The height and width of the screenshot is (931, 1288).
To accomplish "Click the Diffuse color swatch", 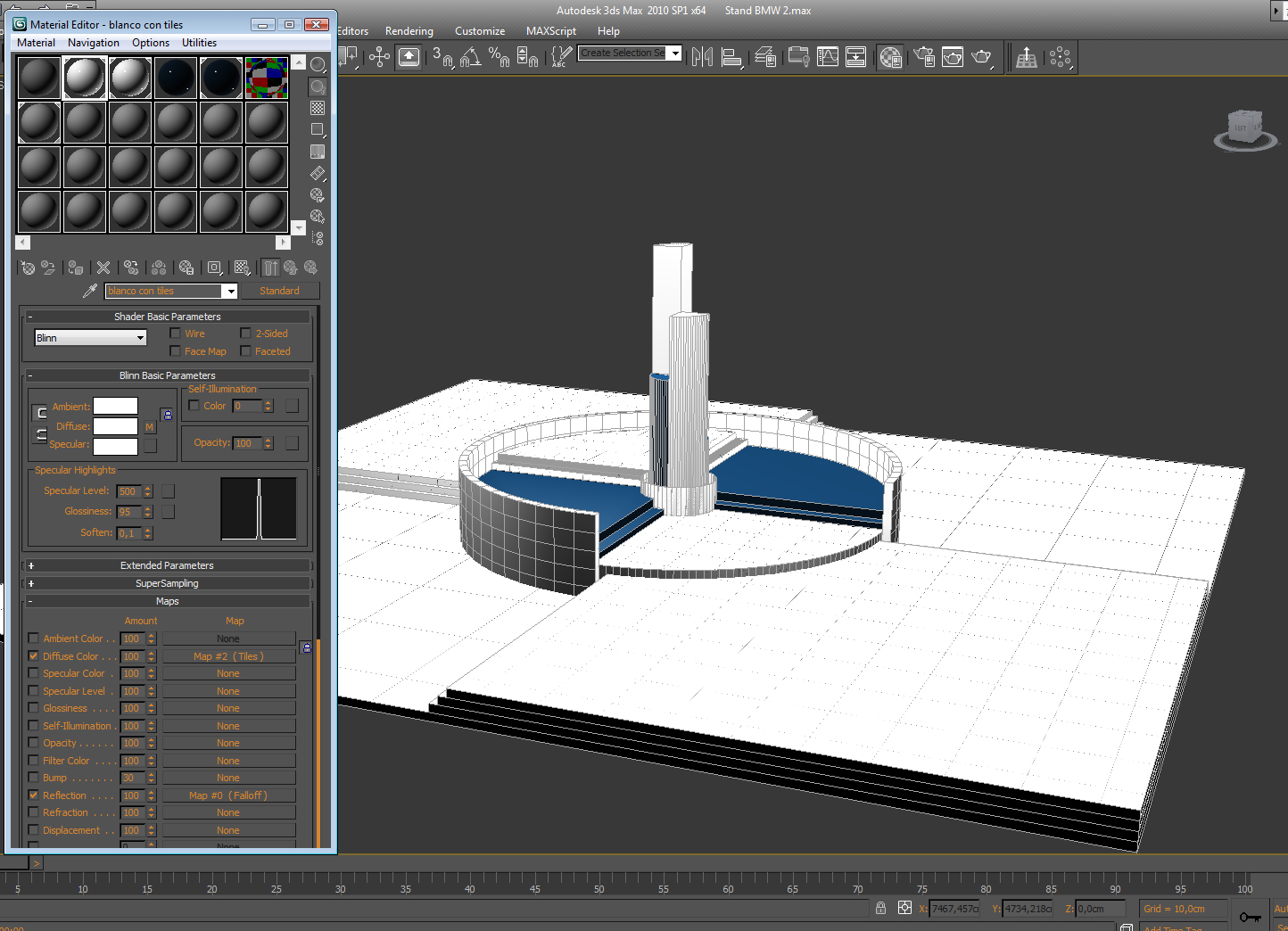I will pos(116,426).
